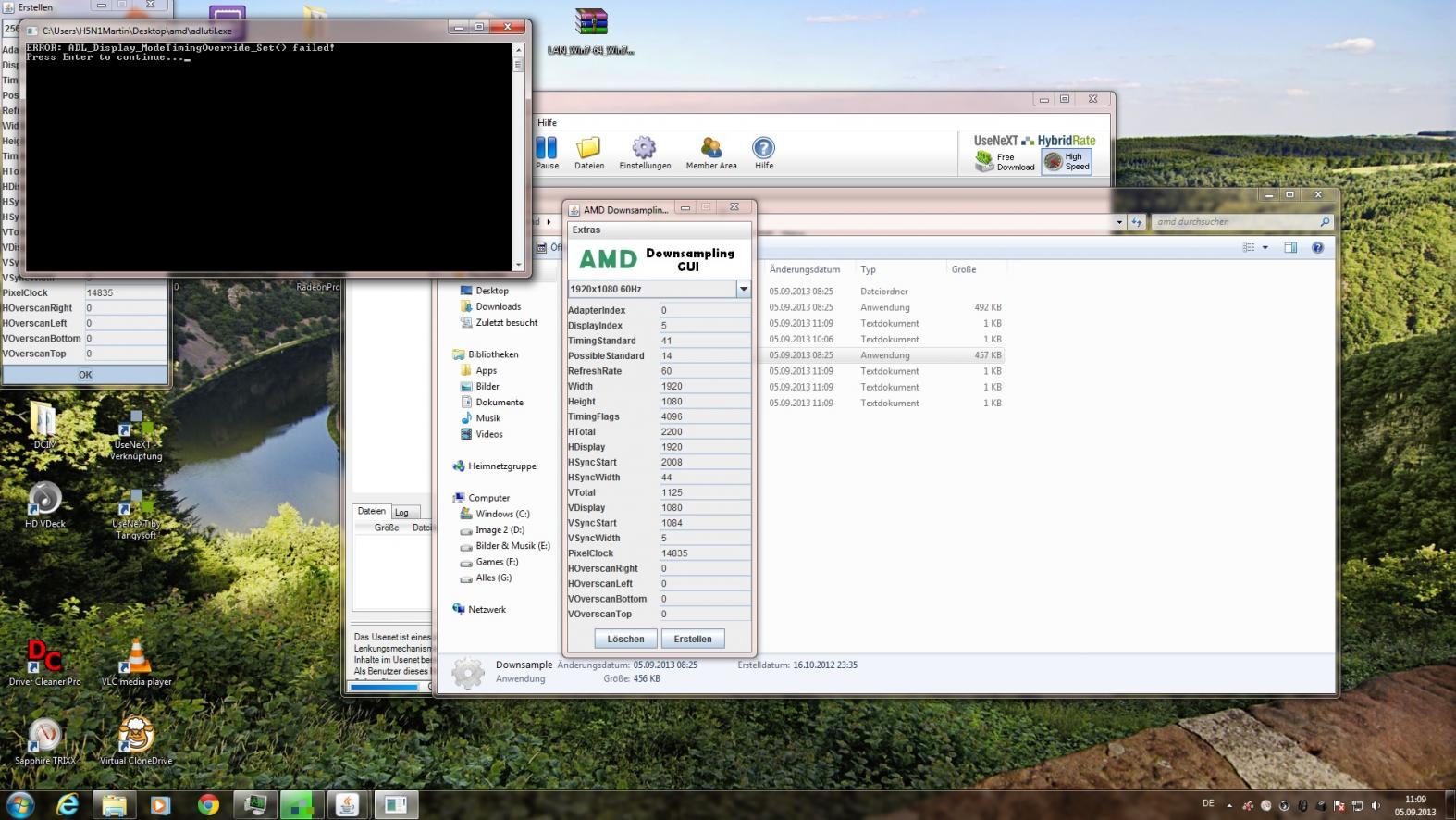Open Sapphire TRIXX desktop icon
The height and width of the screenshot is (820, 1456).
tap(44, 741)
